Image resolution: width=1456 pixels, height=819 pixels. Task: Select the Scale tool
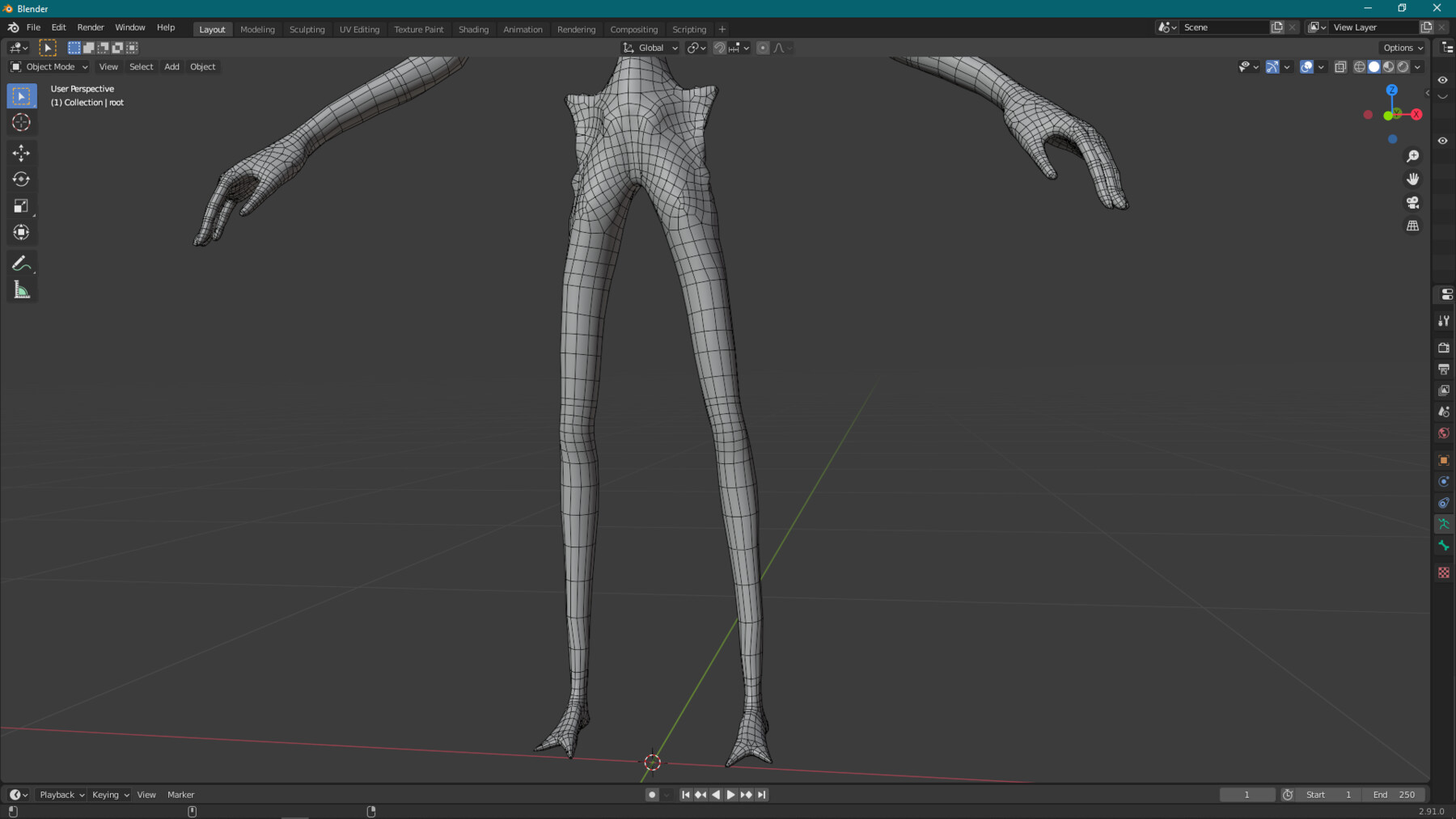coord(22,206)
